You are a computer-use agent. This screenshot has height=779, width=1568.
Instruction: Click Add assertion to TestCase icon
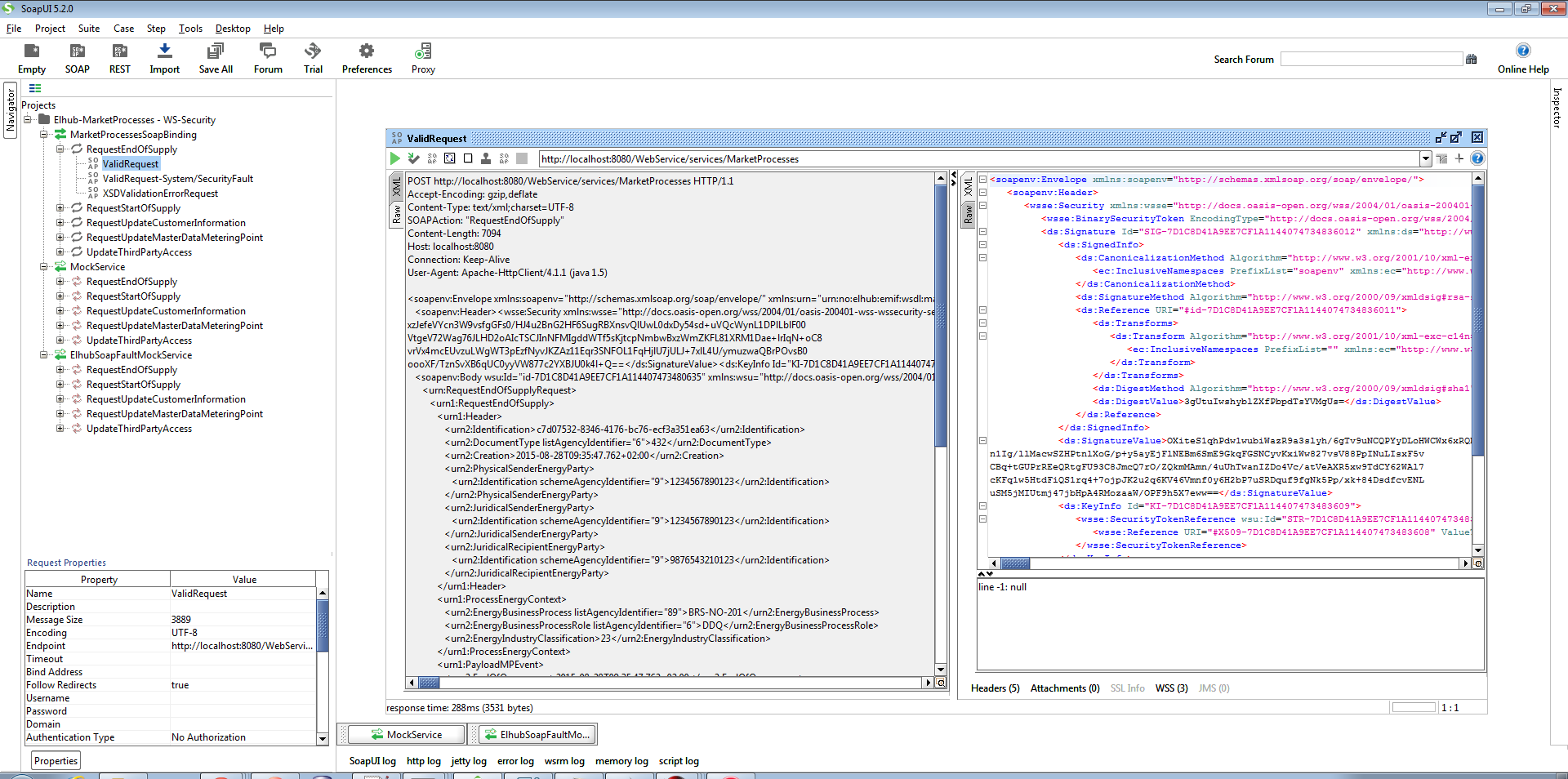[x=413, y=158]
